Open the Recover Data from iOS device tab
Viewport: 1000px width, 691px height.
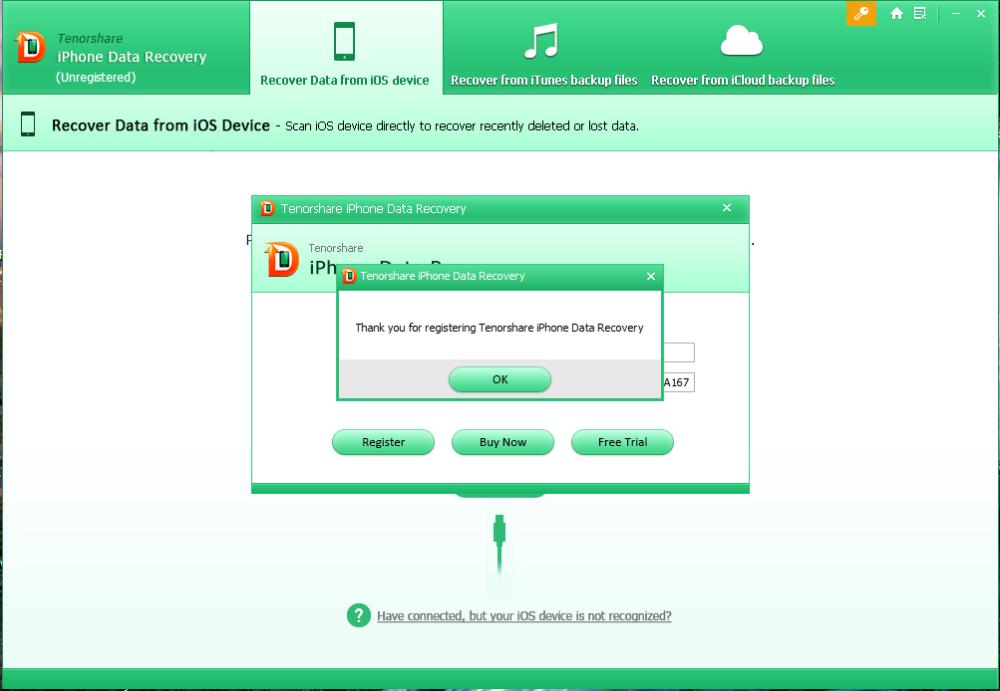pos(345,48)
